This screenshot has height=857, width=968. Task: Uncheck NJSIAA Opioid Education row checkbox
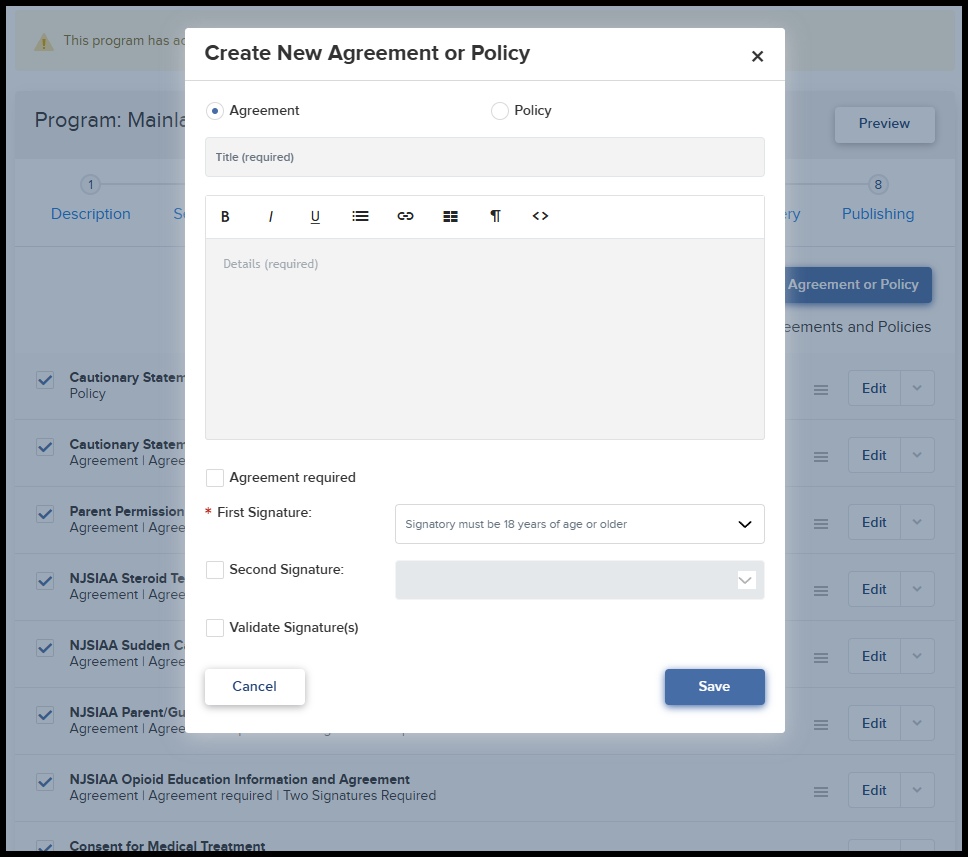point(45,782)
